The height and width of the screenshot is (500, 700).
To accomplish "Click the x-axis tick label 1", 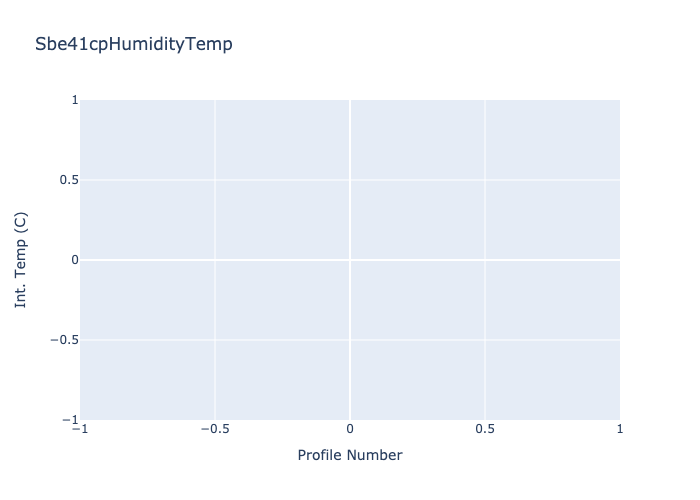I will tap(620, 429).
